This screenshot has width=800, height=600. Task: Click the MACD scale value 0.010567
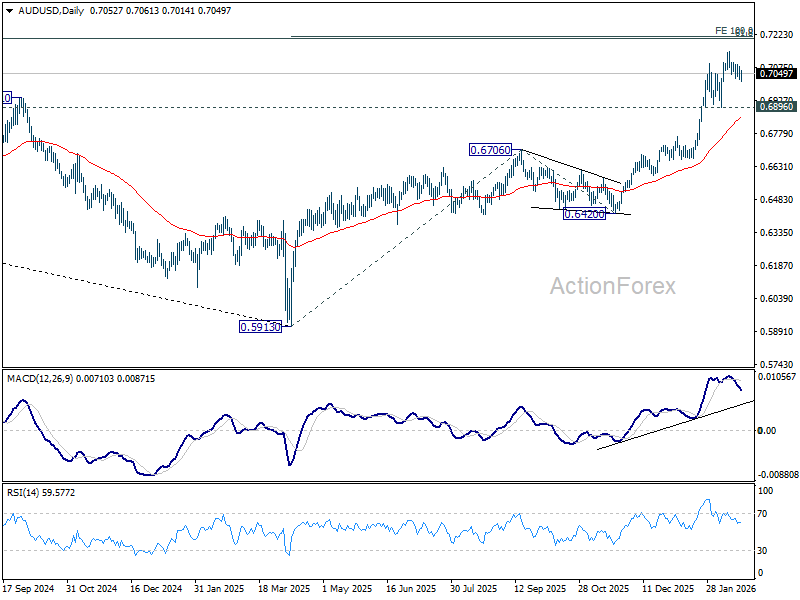click(x=777, y=377)
